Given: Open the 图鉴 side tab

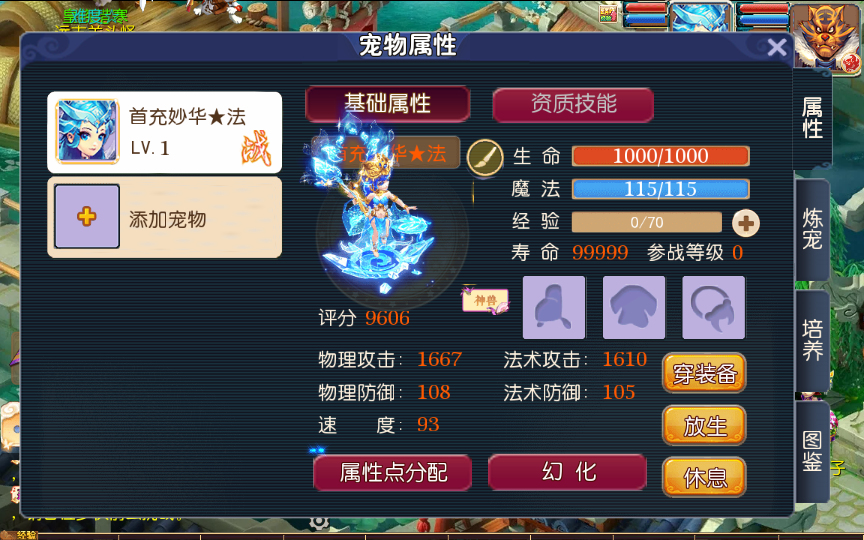Looking at the screenshot, I should tap(812, 451).
